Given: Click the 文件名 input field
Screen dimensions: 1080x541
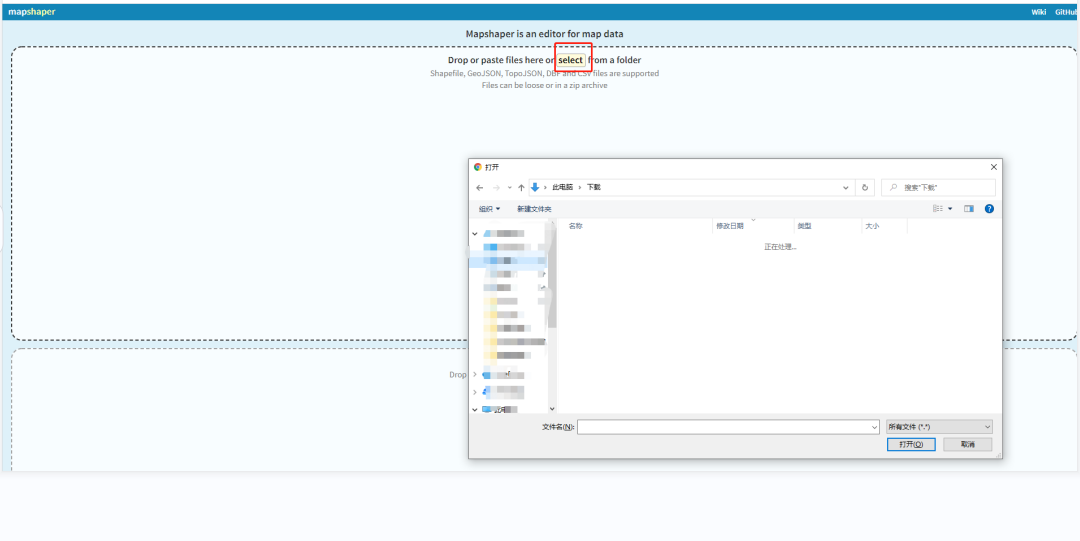Looking at the screenshot, I should (x=723, y=427).
